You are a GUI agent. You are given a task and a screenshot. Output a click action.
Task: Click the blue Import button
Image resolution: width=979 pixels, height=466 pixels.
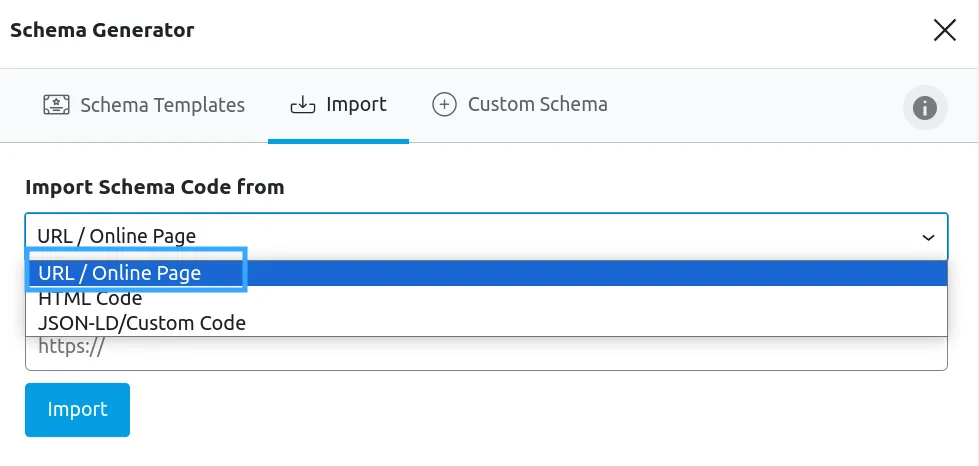[77, 410]
